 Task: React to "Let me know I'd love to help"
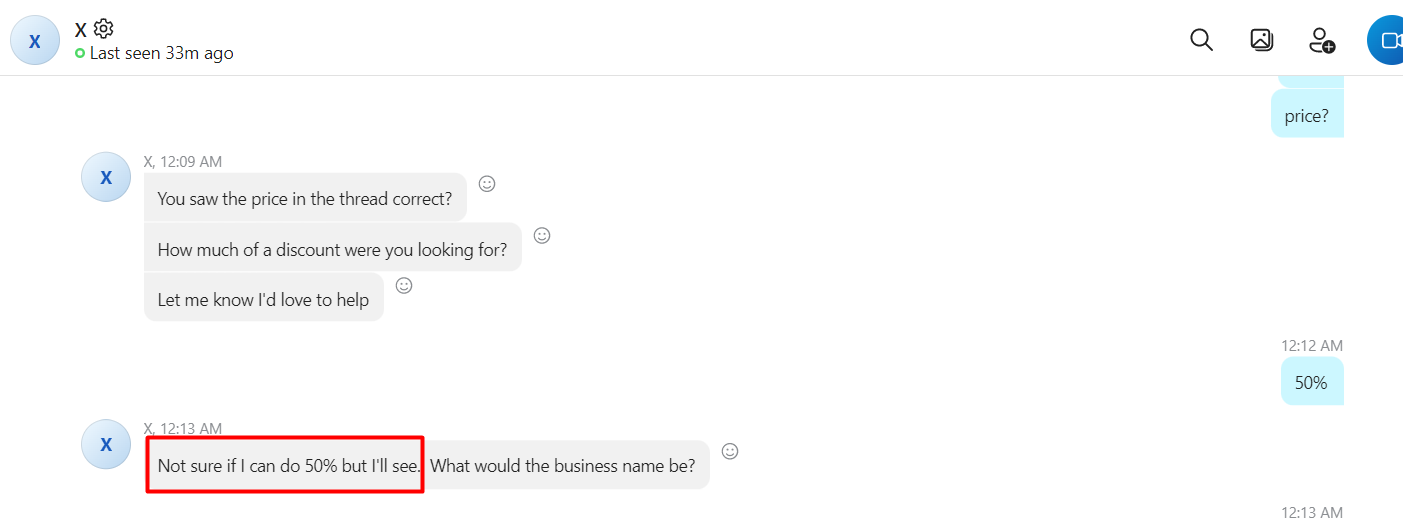tap(404, 285)
